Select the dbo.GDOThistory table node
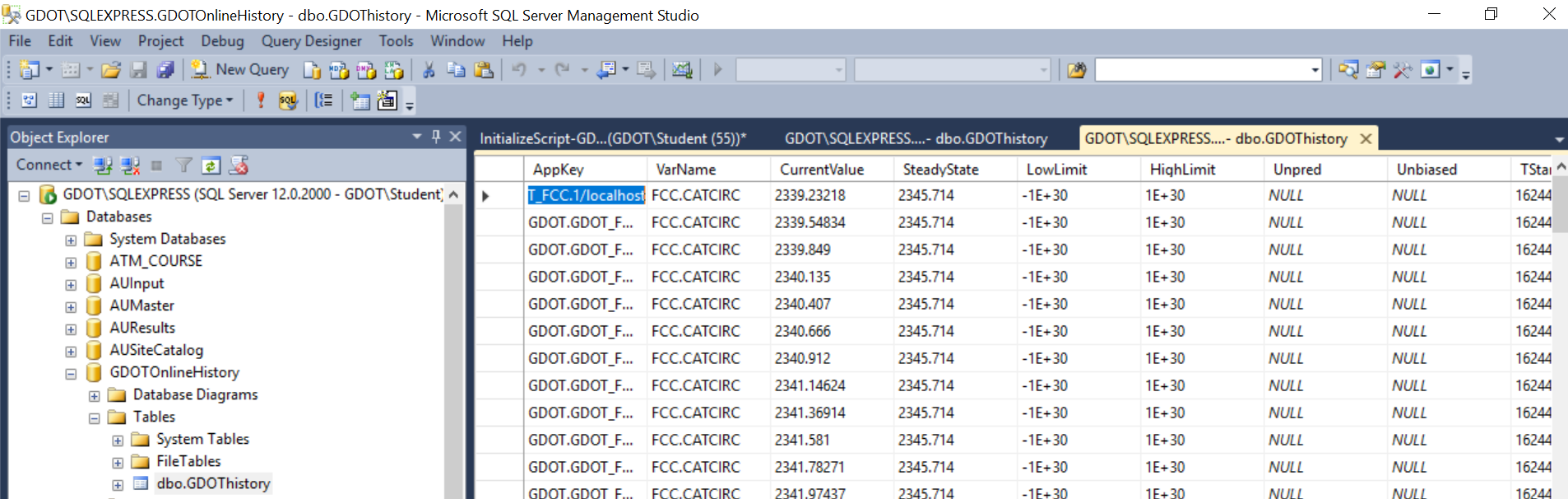 [x=213, y=483]
